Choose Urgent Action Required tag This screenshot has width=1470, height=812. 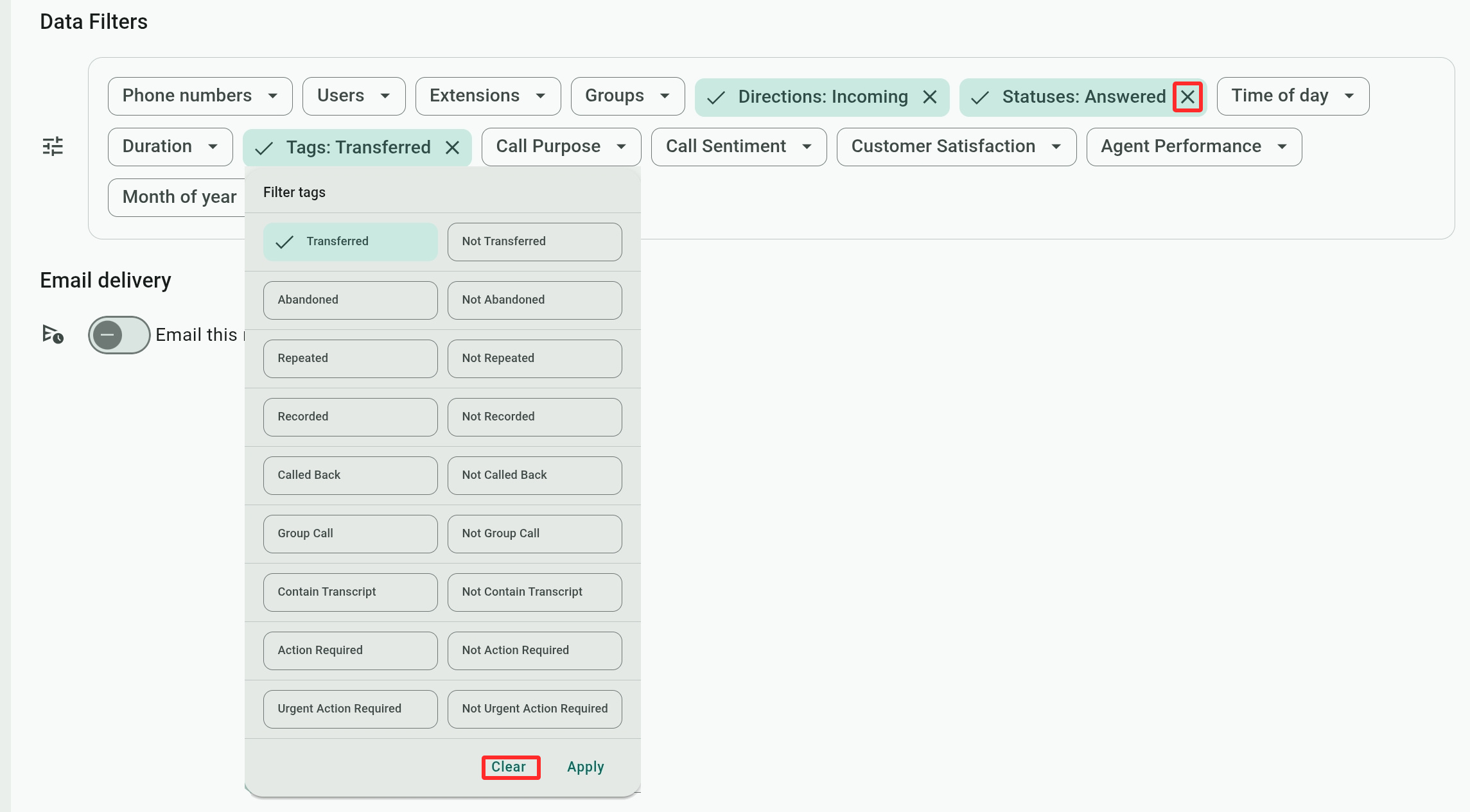tap(350, 709)
